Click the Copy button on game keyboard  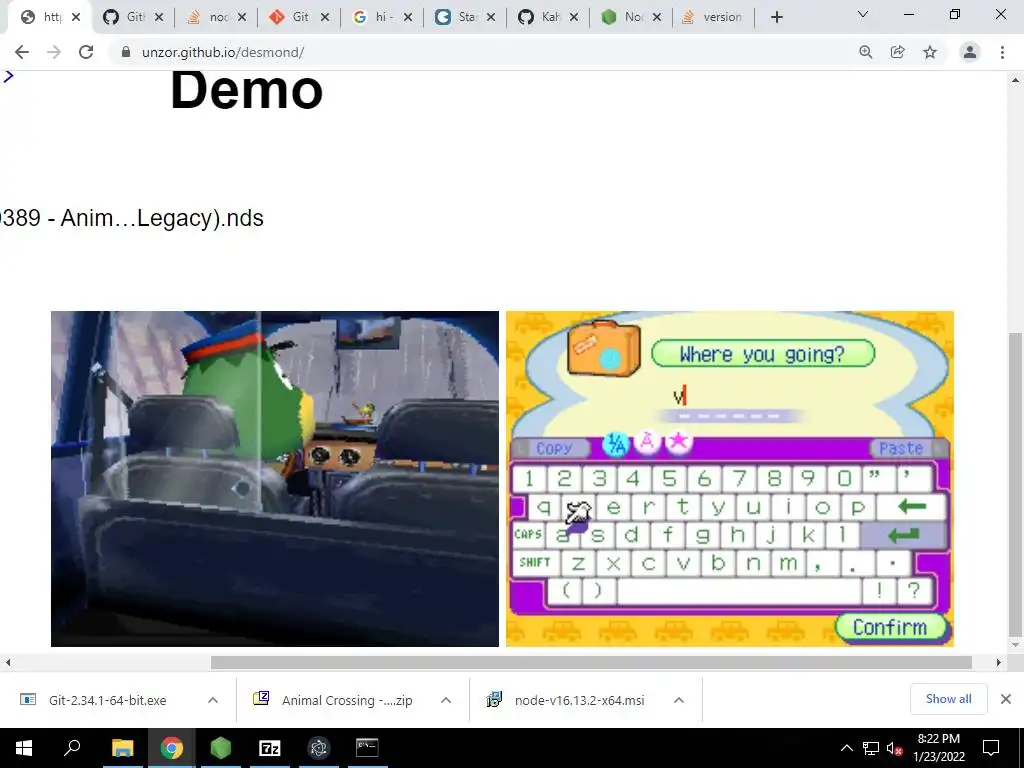[553, 448]
